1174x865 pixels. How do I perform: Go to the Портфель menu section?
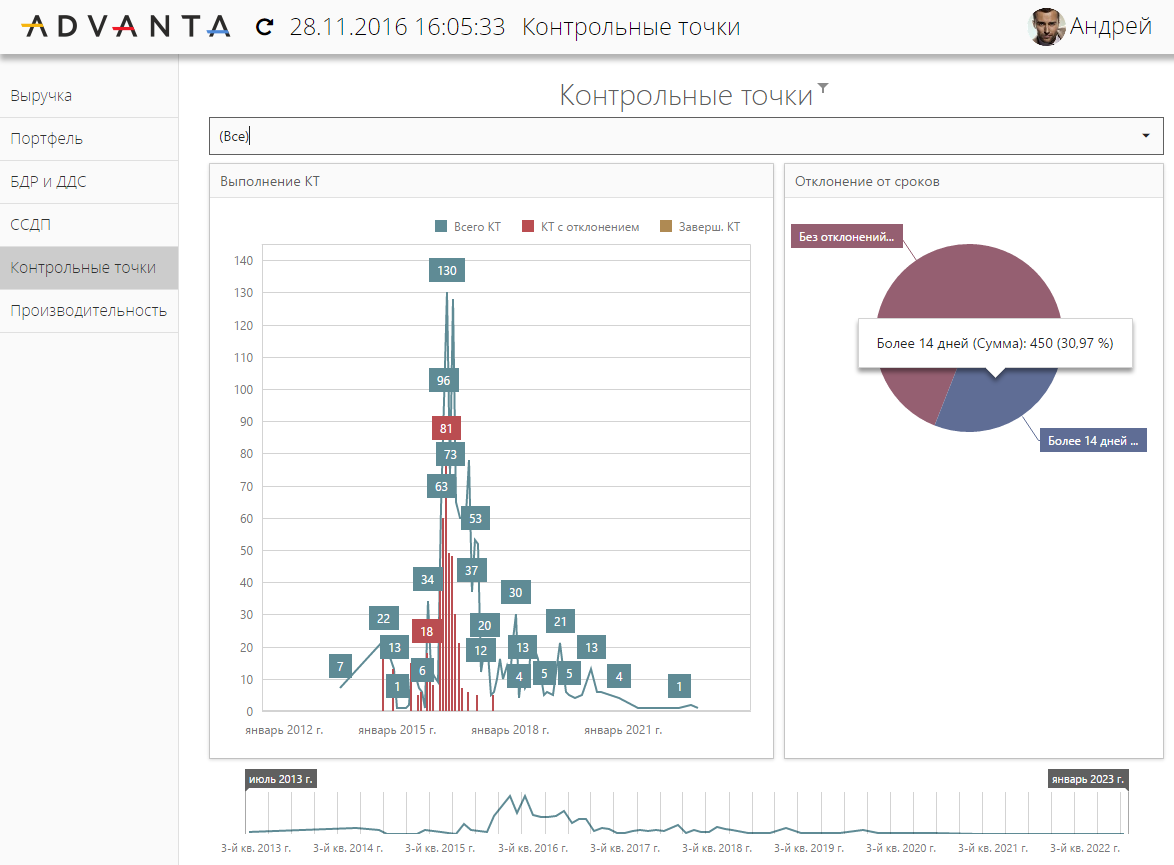click(x=47, y=139)
